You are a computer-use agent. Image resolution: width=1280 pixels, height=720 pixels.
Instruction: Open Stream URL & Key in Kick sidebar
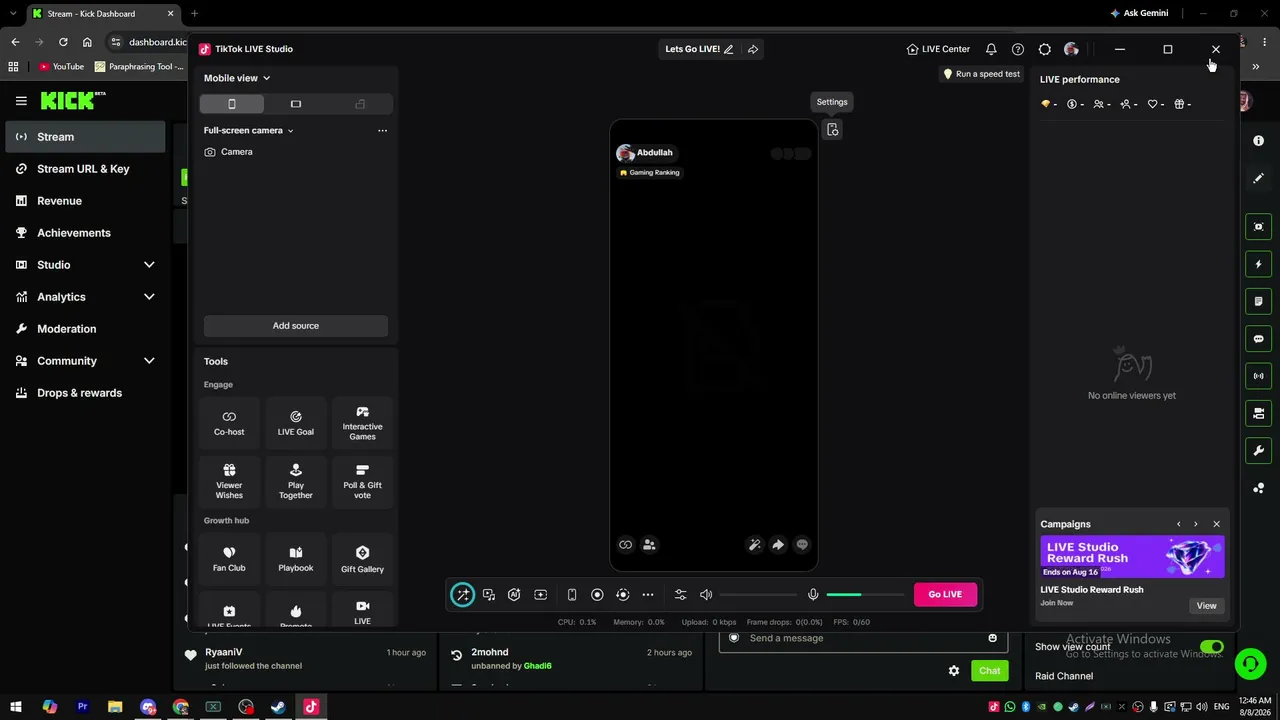tap(85, 169)
